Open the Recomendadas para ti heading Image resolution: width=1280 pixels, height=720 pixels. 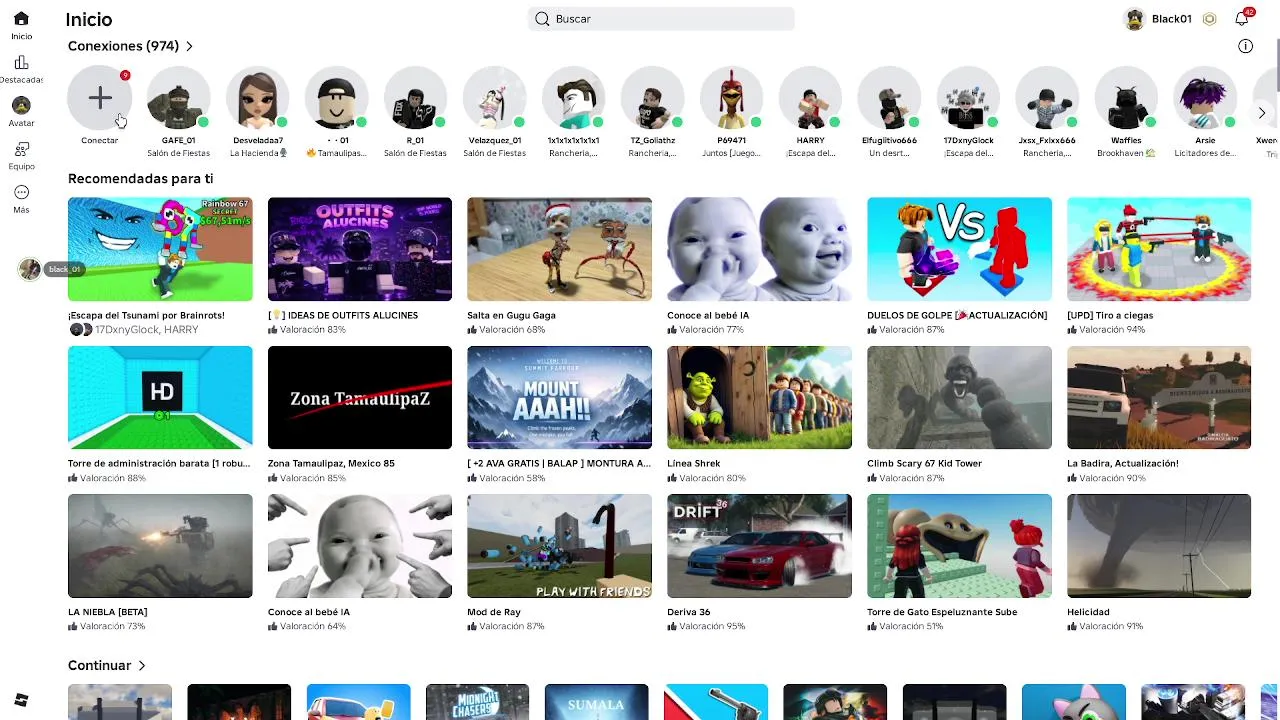(140, 179)
